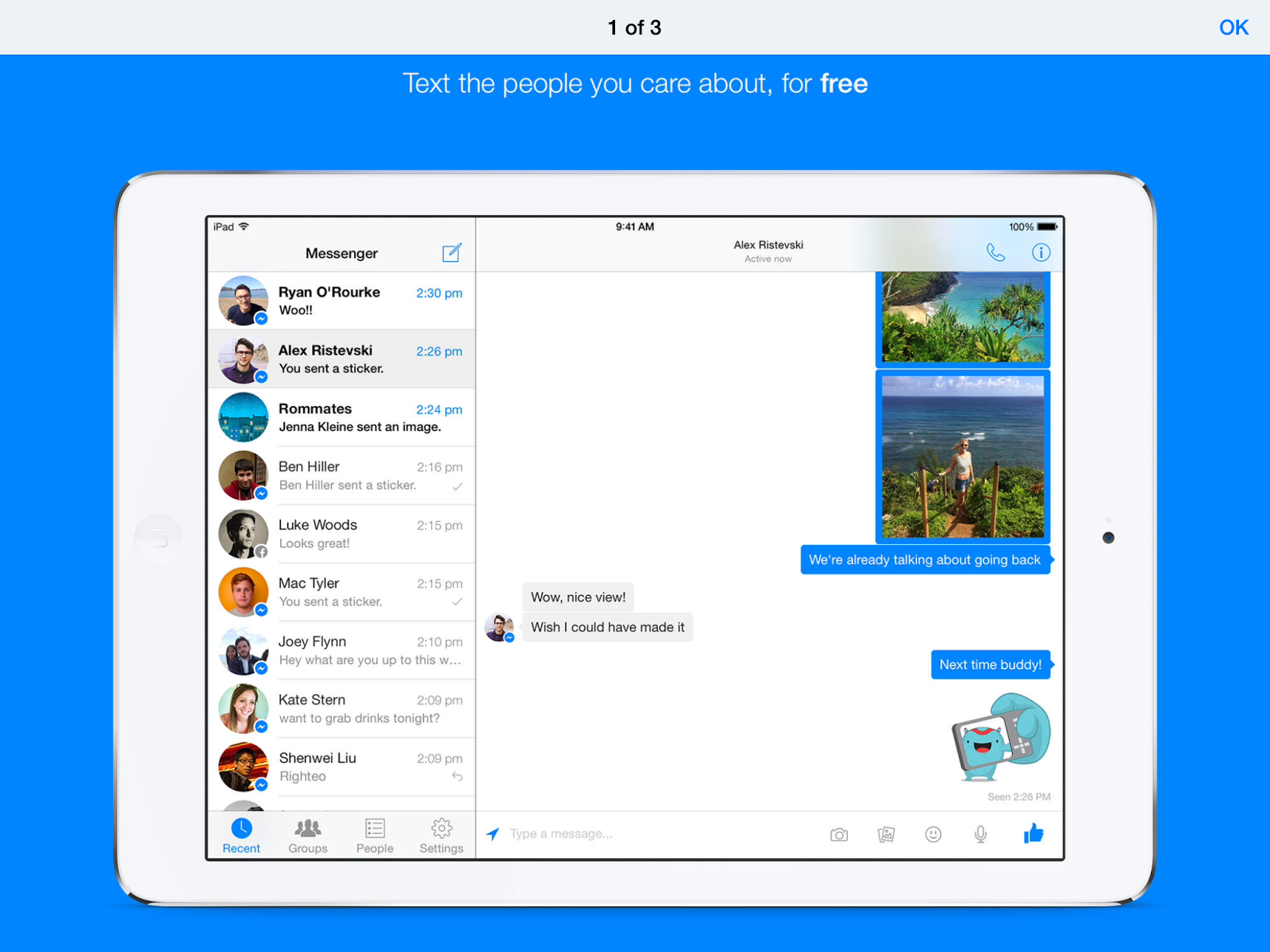The height and width of the screenshot is (952, 1270).
Task: Tap the 'Alex Ristevski' chat header name
Action: point(768,245)
